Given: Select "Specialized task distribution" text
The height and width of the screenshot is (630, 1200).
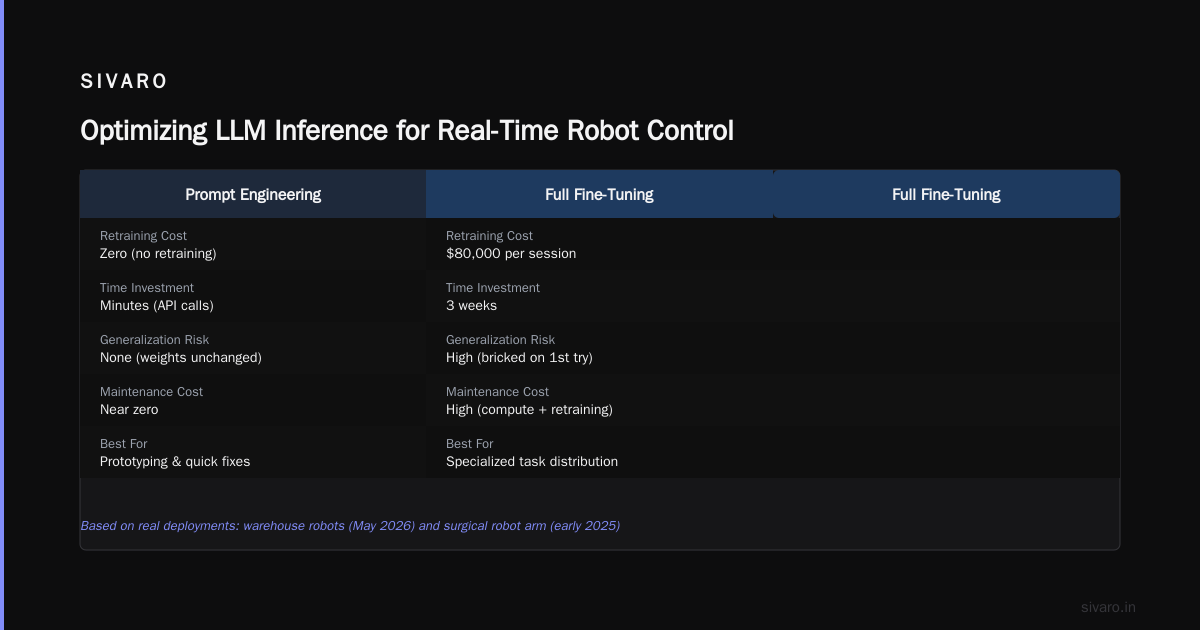Looking at the screenshot, I should [x=532, y=462].
